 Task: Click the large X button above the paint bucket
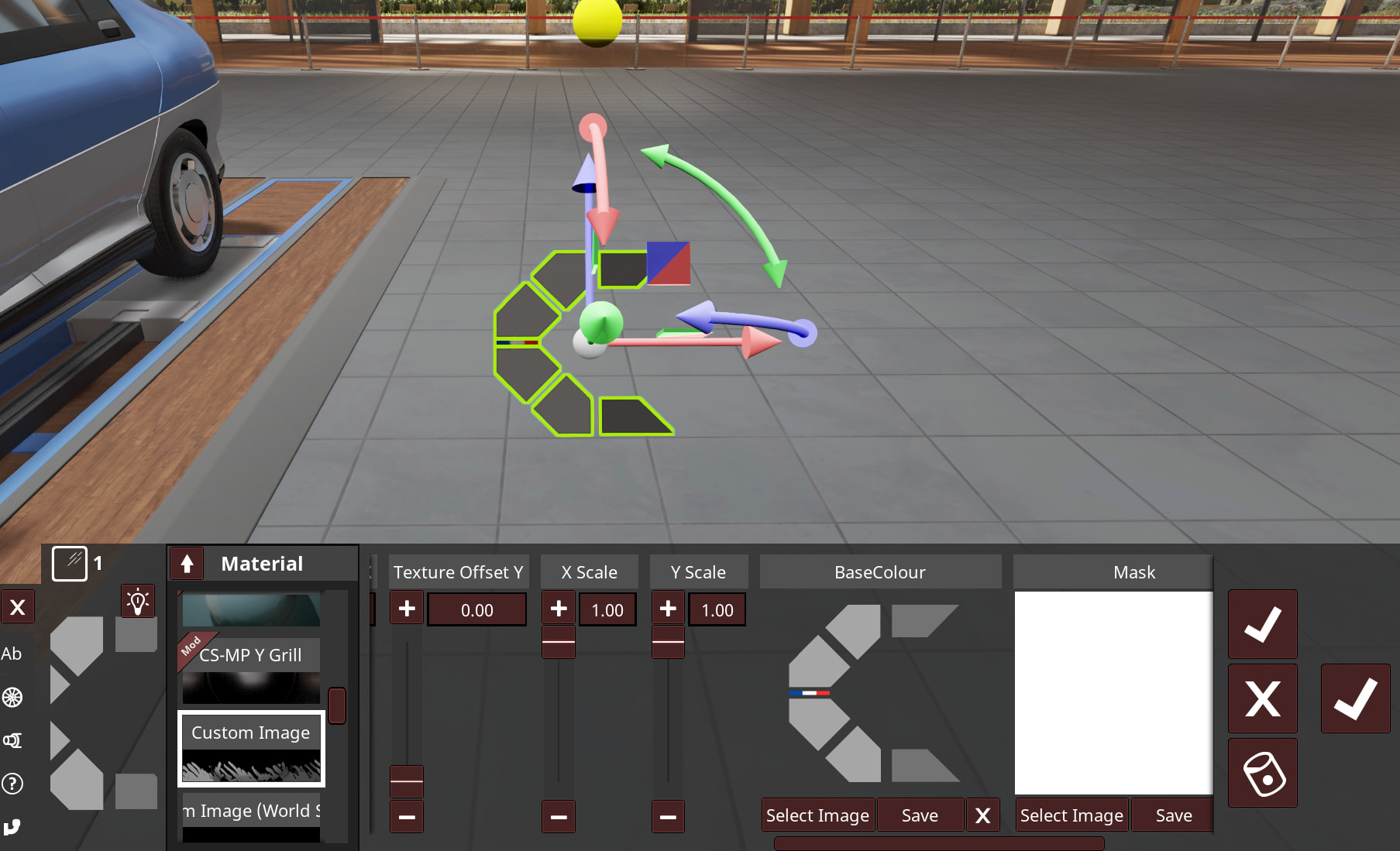point(1263,698)
